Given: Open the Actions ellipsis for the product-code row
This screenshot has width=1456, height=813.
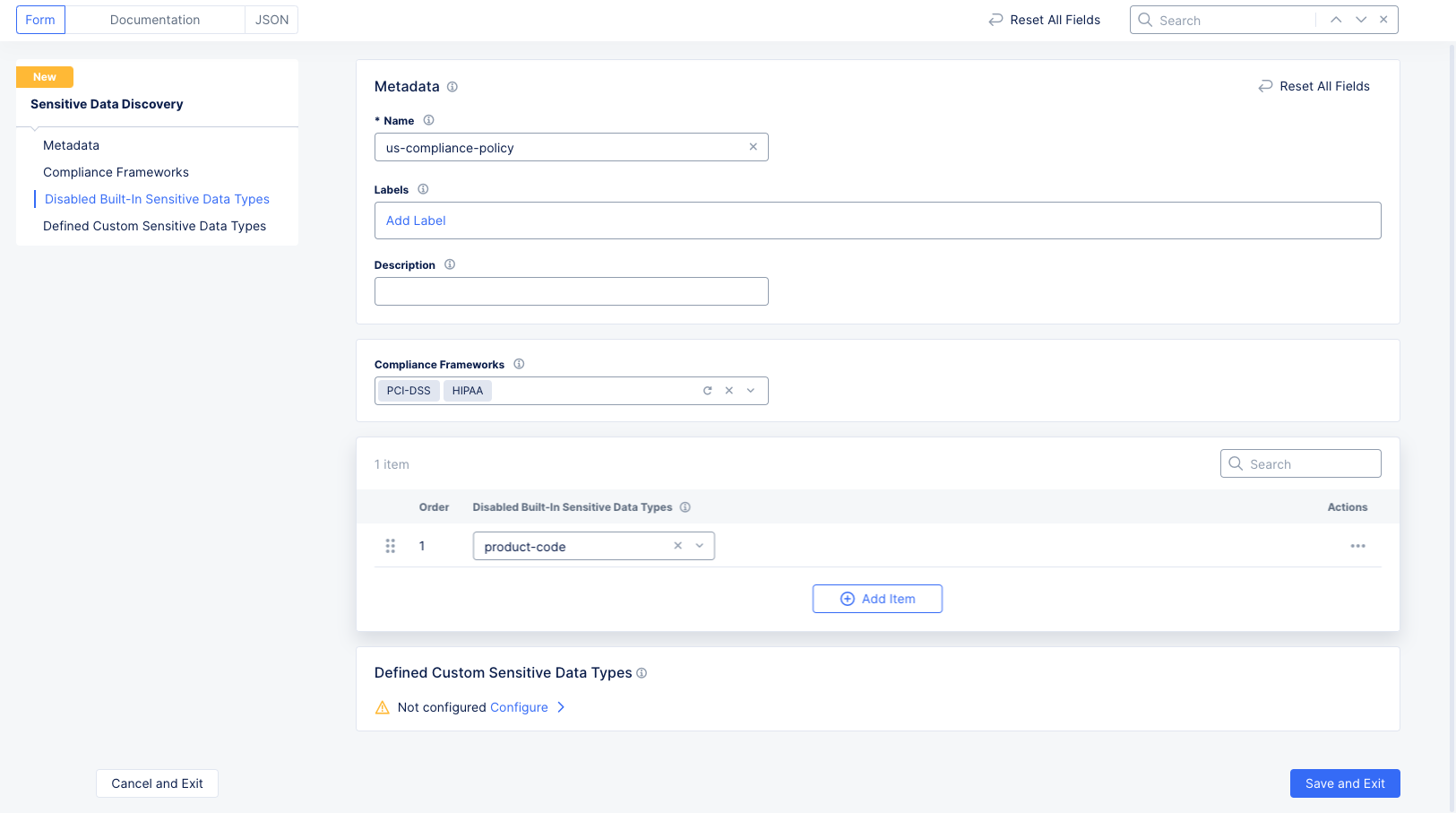Looking at the screenshot, I should (1357, 545).
